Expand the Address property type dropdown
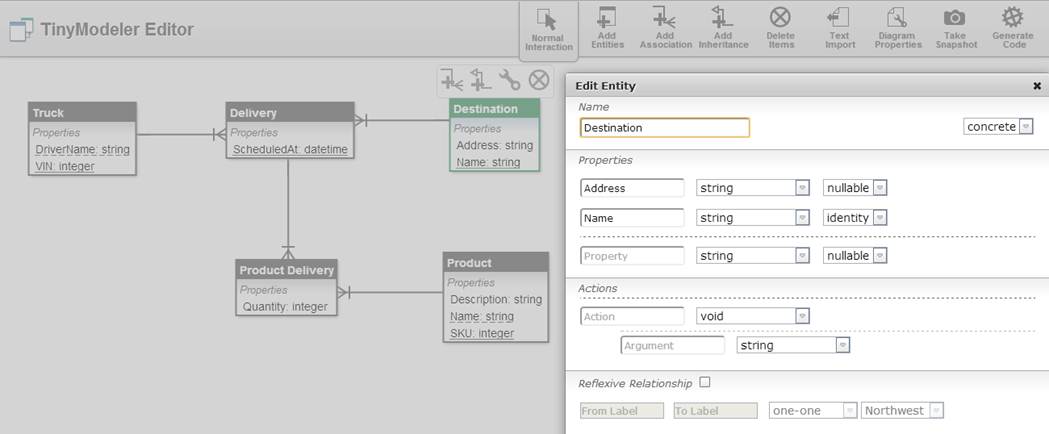 click(x=753, y=188)
